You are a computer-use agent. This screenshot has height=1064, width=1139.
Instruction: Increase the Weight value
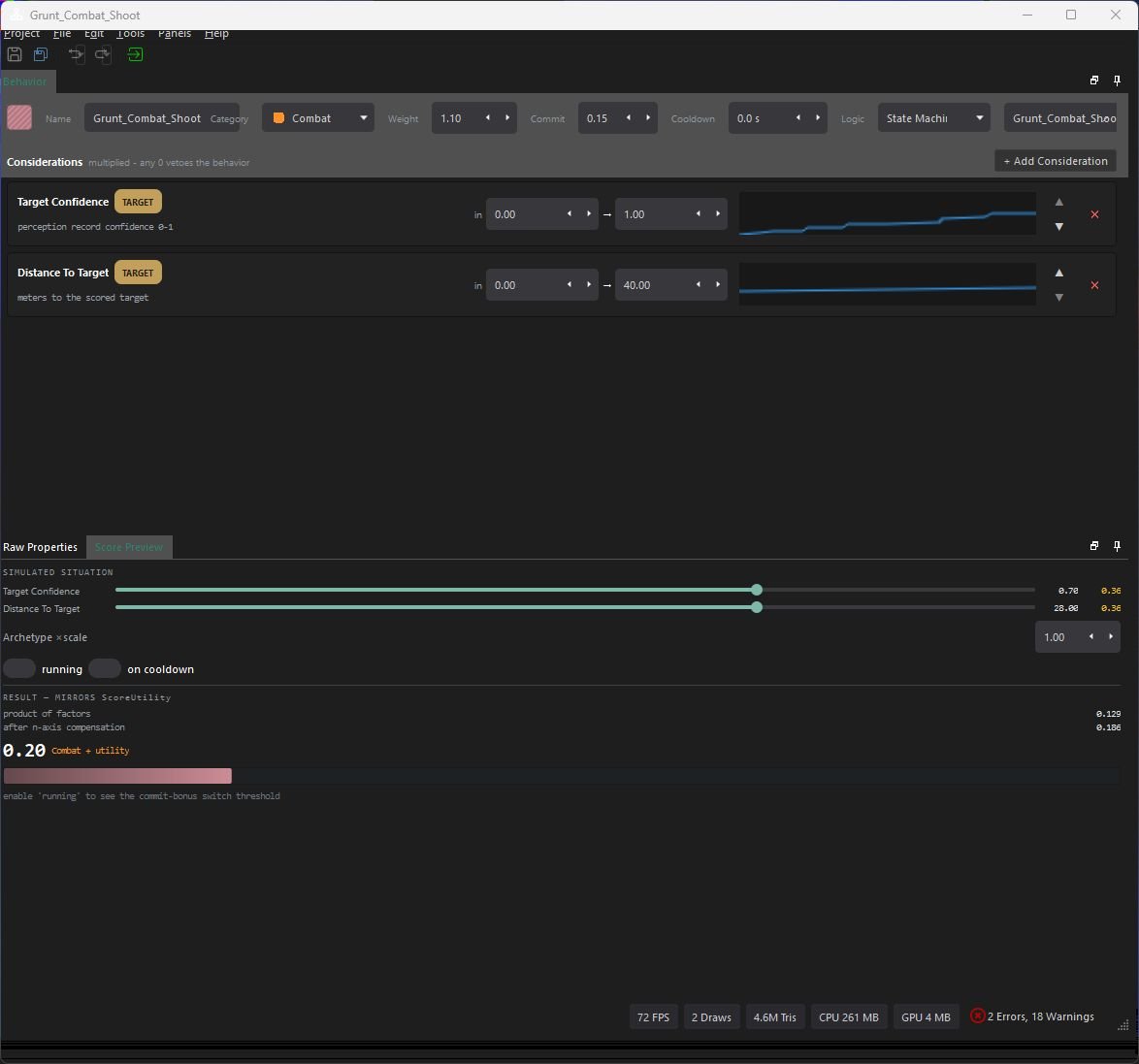pos(507,117)
